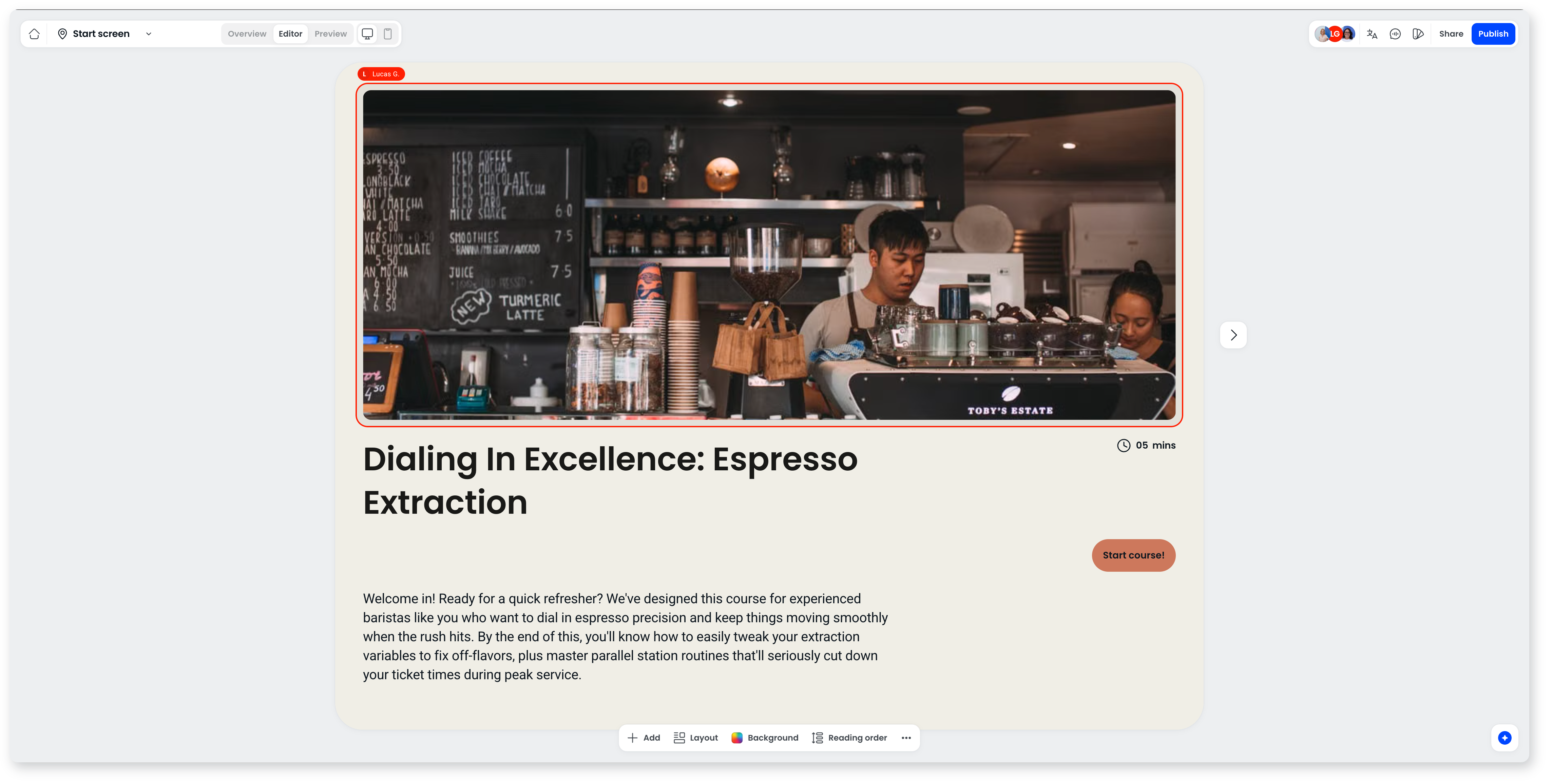Image resolution: width=1551 pixels, height=784 pixels.
Task: Click the clock duration icon
Action: pos(1124,445)
